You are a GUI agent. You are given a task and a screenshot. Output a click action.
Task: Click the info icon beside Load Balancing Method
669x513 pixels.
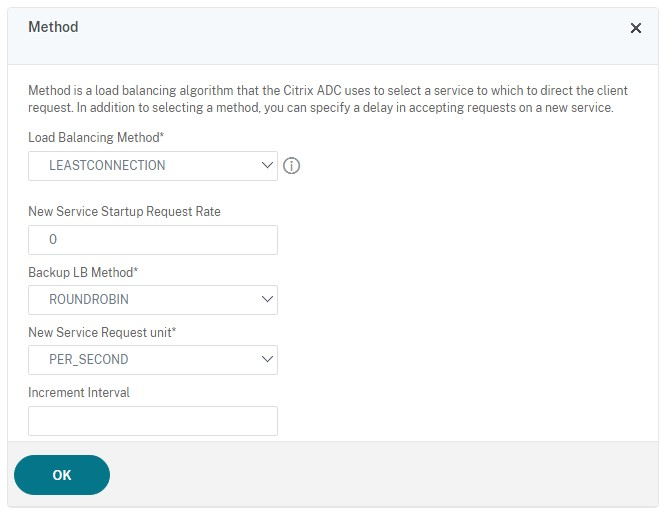click(292, 166)
